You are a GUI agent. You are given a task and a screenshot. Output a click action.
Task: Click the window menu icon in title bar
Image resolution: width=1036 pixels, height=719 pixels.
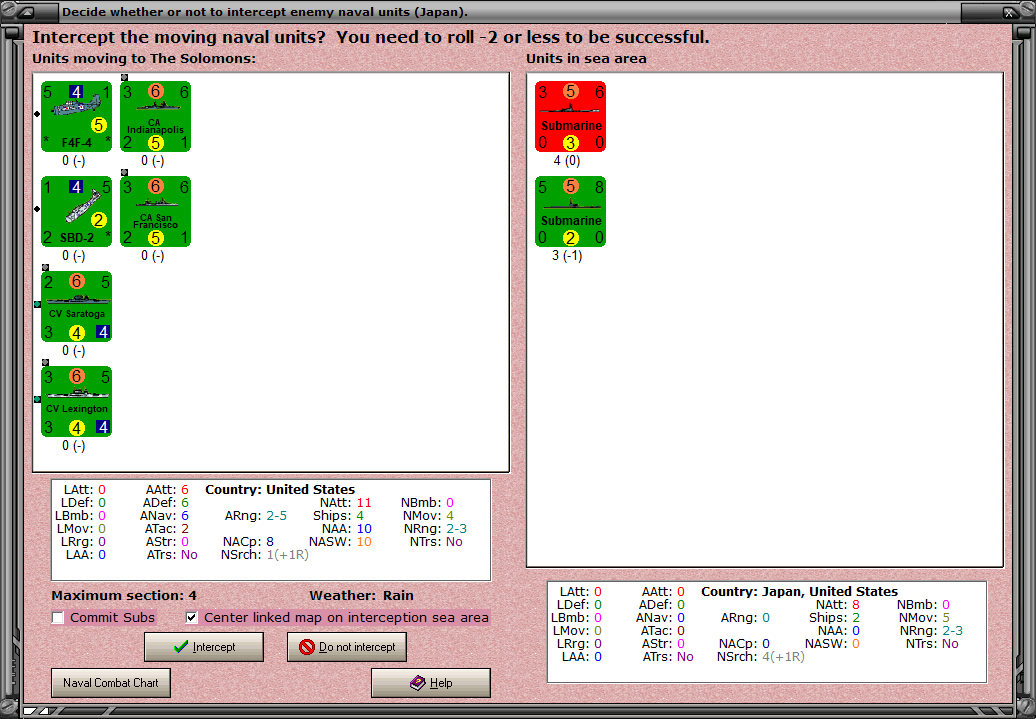tap(28, 12)
